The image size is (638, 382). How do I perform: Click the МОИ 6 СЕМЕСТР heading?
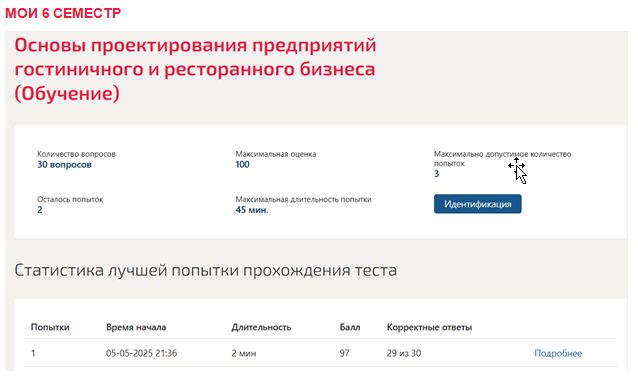pos(63,13)
